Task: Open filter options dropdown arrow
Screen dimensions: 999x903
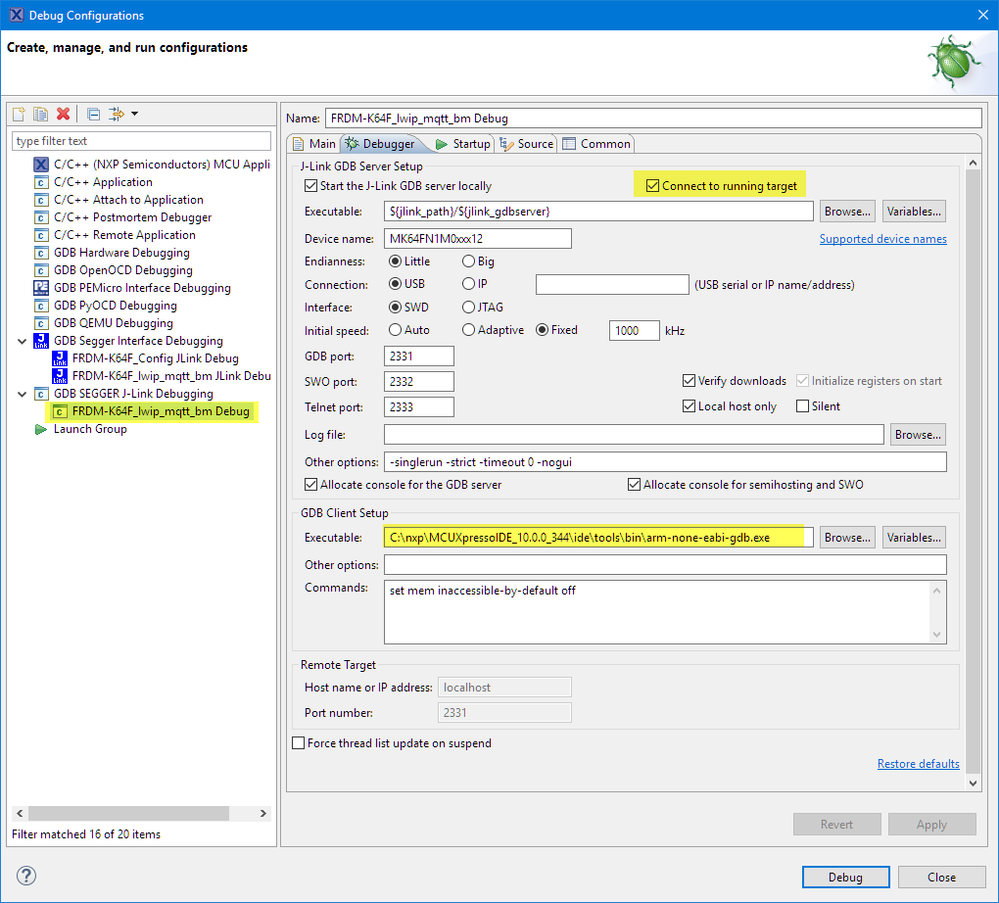Action: pos(134,114)
